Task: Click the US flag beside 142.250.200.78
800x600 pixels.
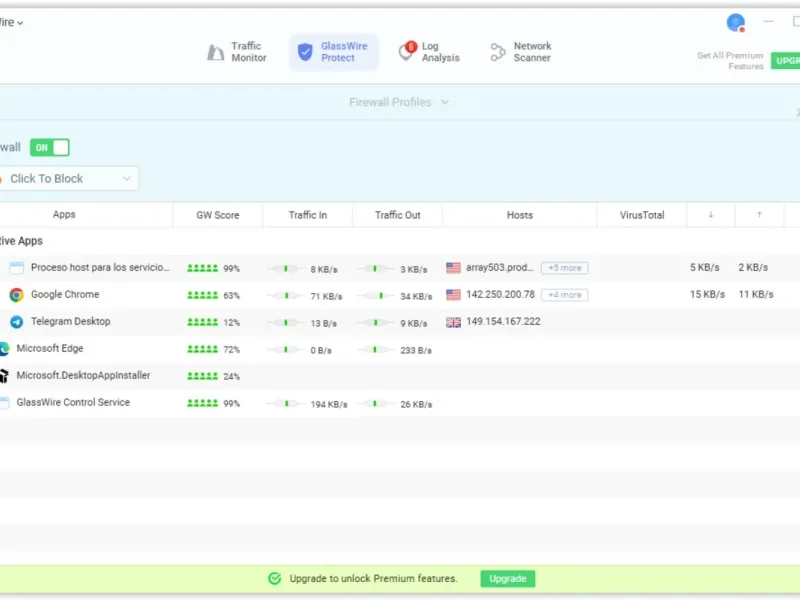Action: coord(454,295)
